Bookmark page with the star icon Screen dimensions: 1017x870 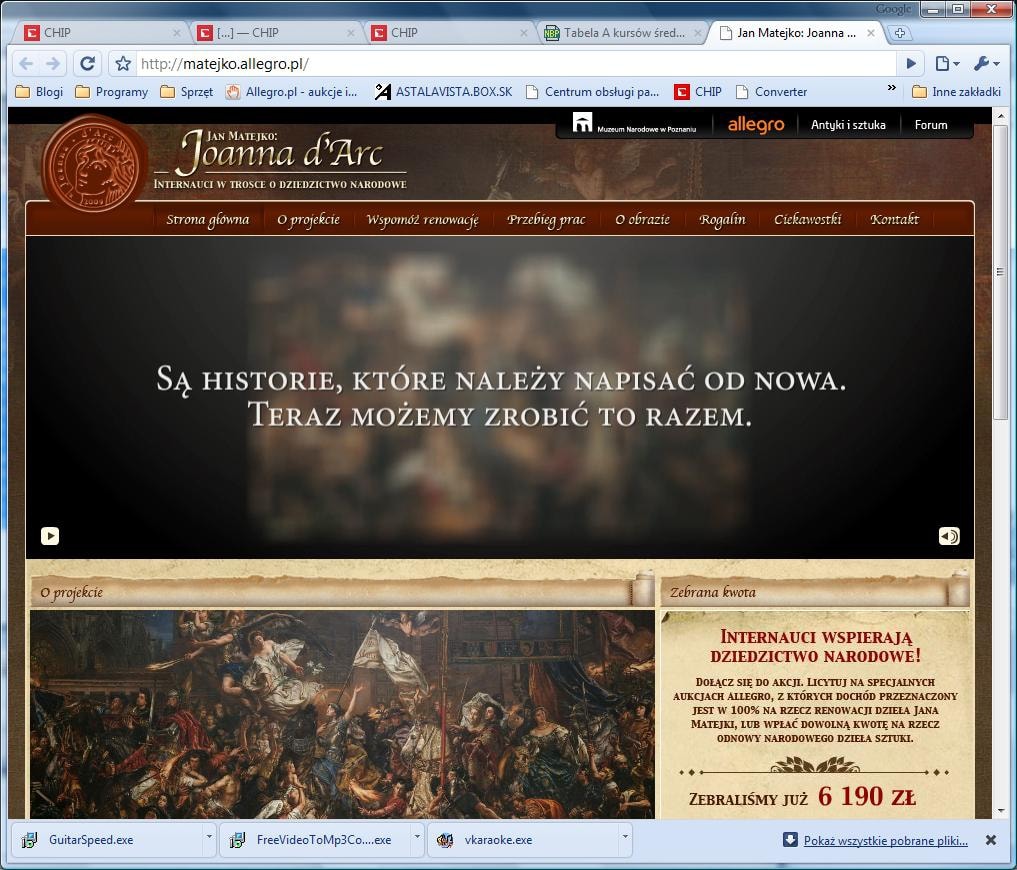coord(123,64)
